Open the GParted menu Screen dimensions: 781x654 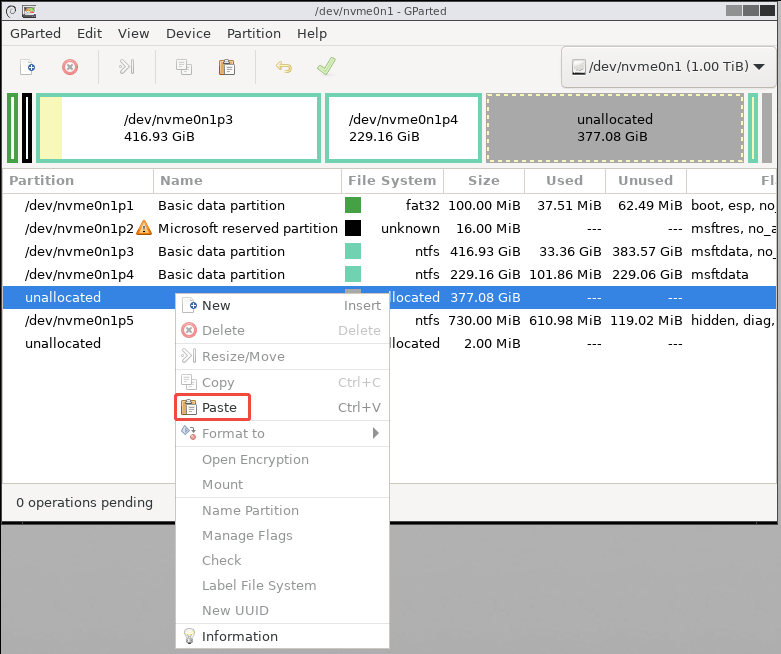coord(35,33)
